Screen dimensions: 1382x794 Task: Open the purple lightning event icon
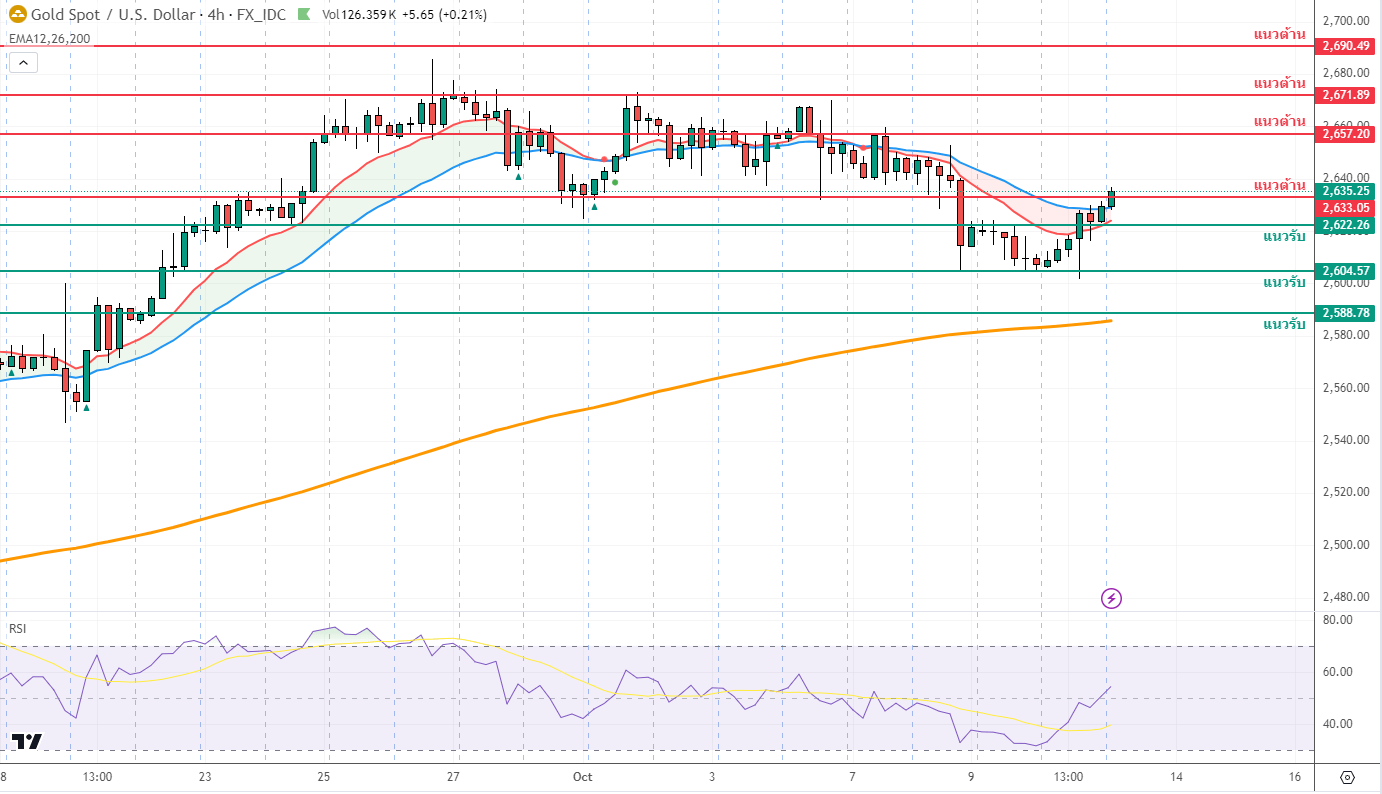pyautogui.click(x=1112, y=599)
